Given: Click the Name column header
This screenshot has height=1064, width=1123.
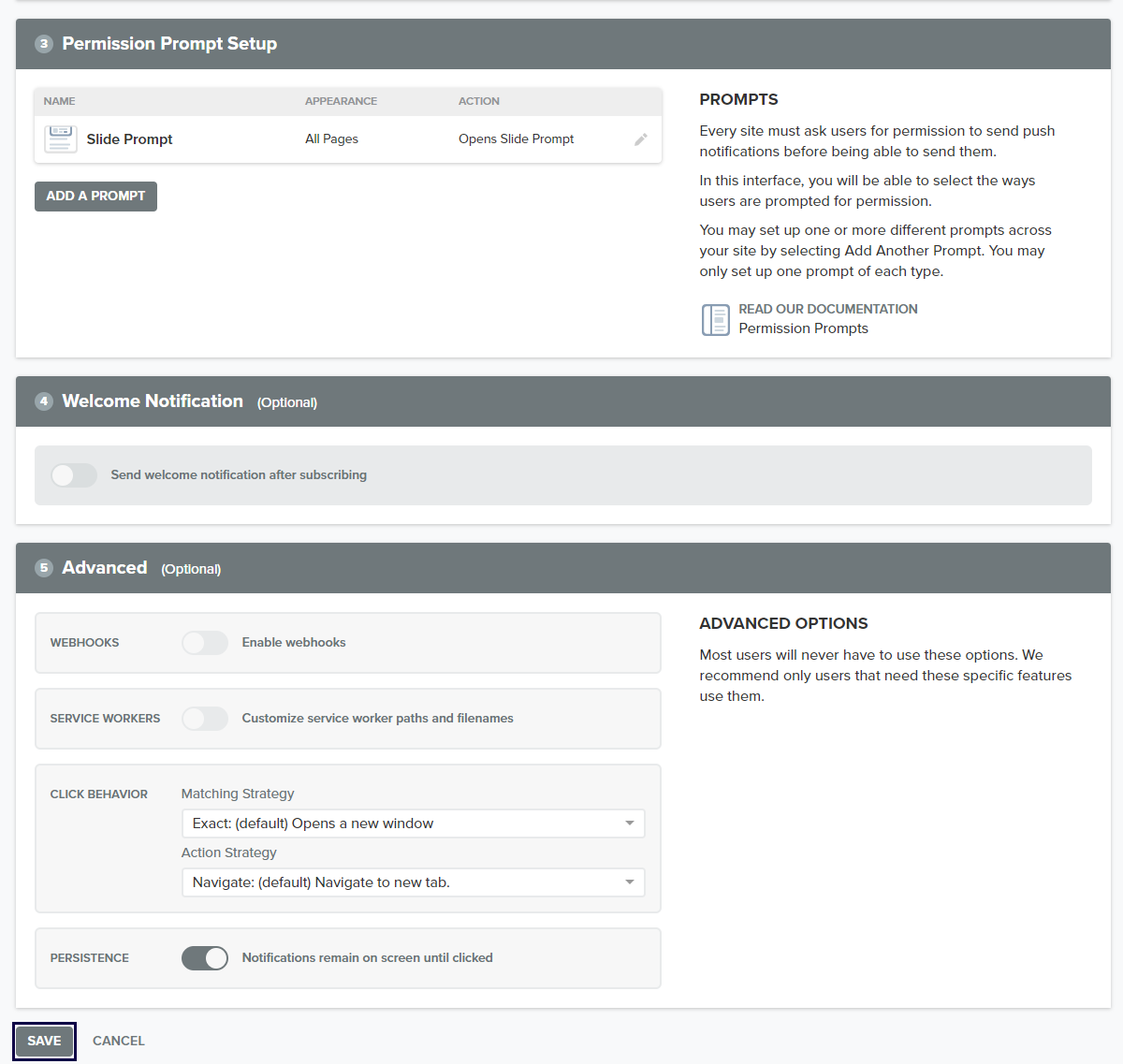Looking at the screenshot, I should pyautogui.click(x=59, y=101).
